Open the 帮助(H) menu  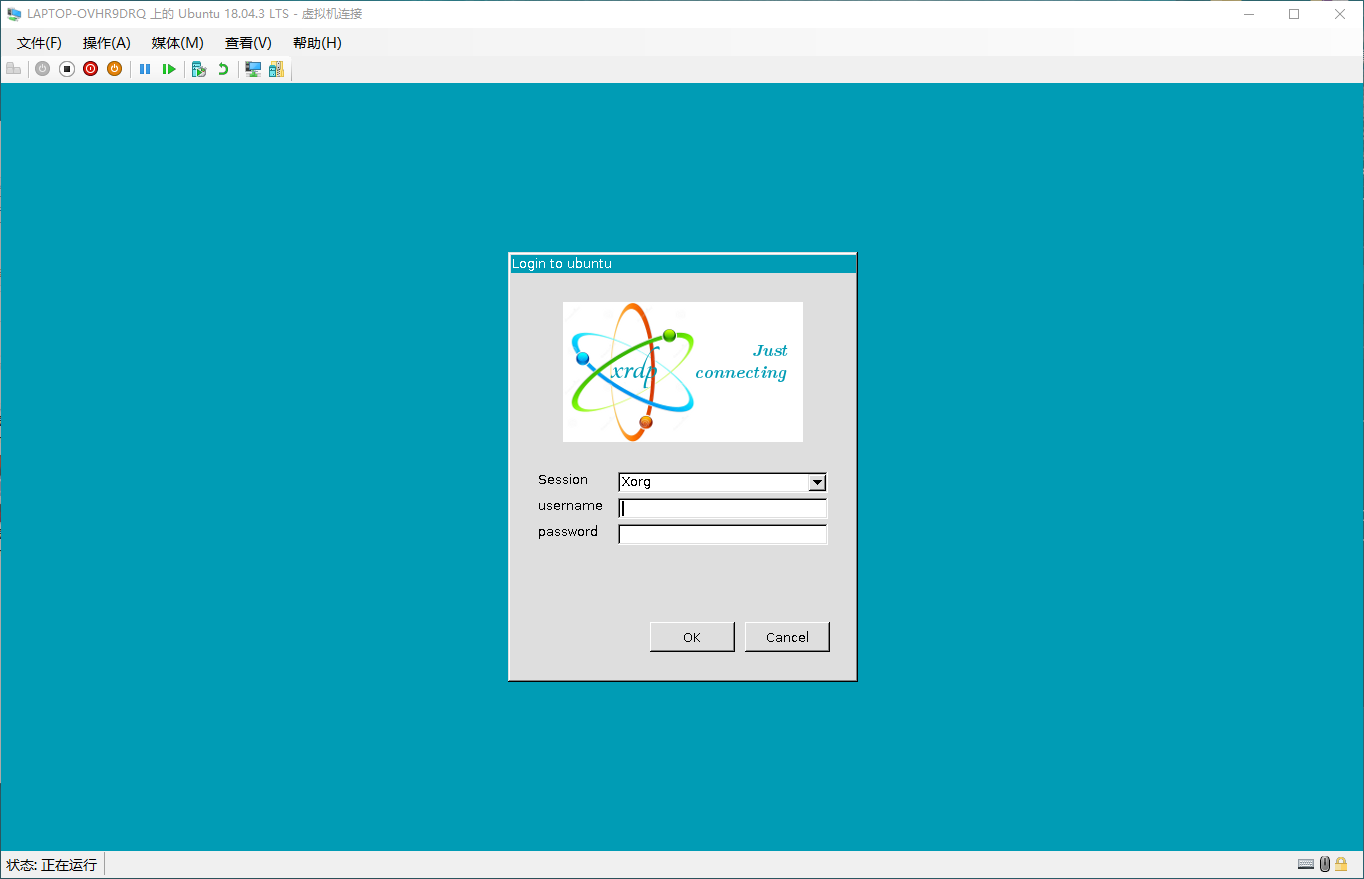317,43
